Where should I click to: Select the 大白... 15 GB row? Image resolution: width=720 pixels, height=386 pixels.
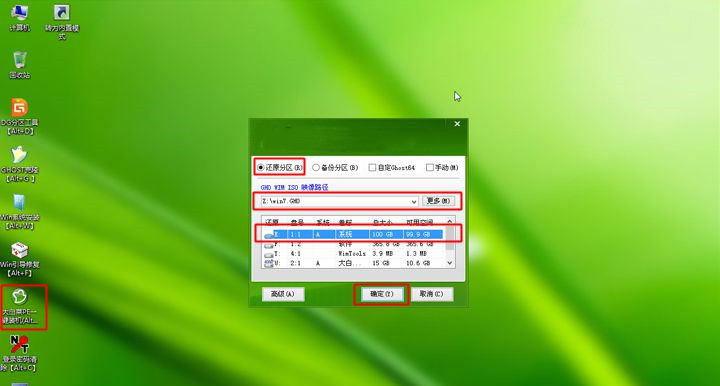tap(353, 263)
